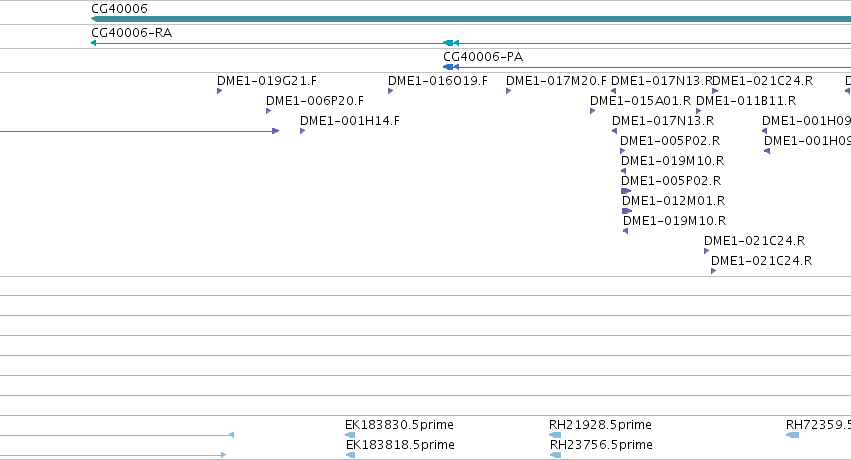Open the CG40006-RA transcript label
Screen dimensions: 851x460
pos(131,33)
